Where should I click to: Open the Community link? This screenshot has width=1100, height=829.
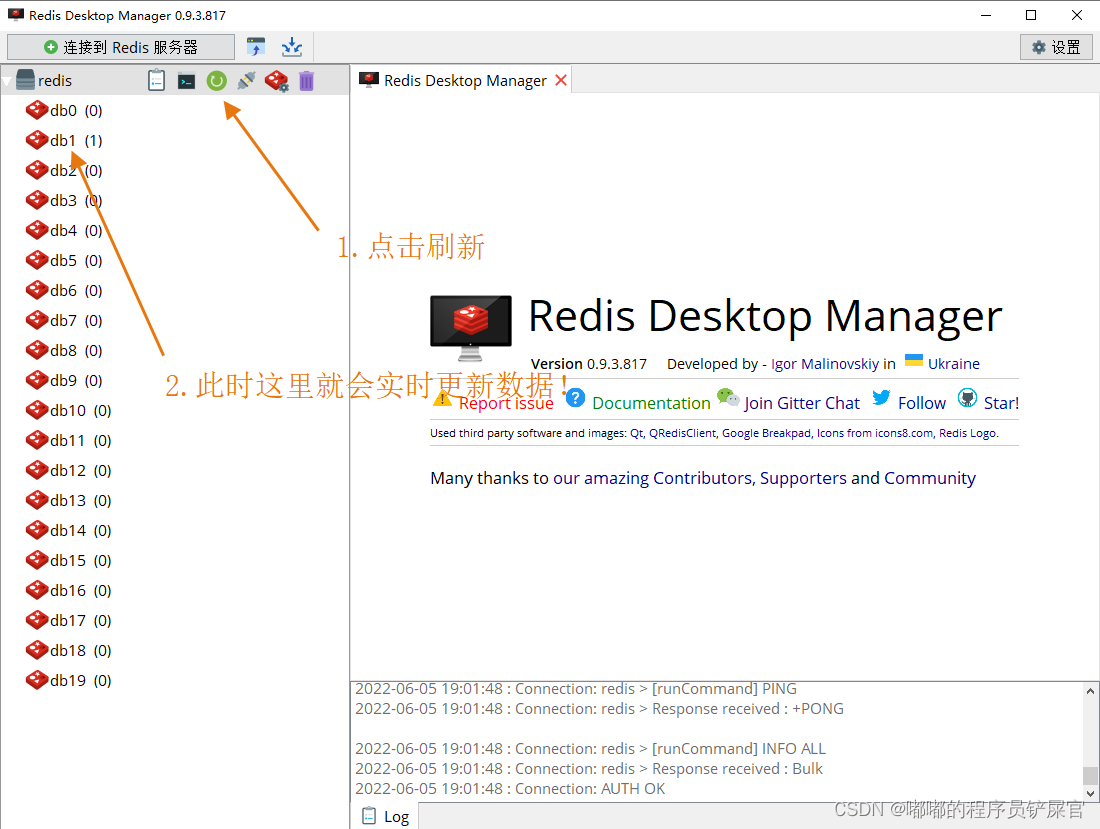(930, 478)
